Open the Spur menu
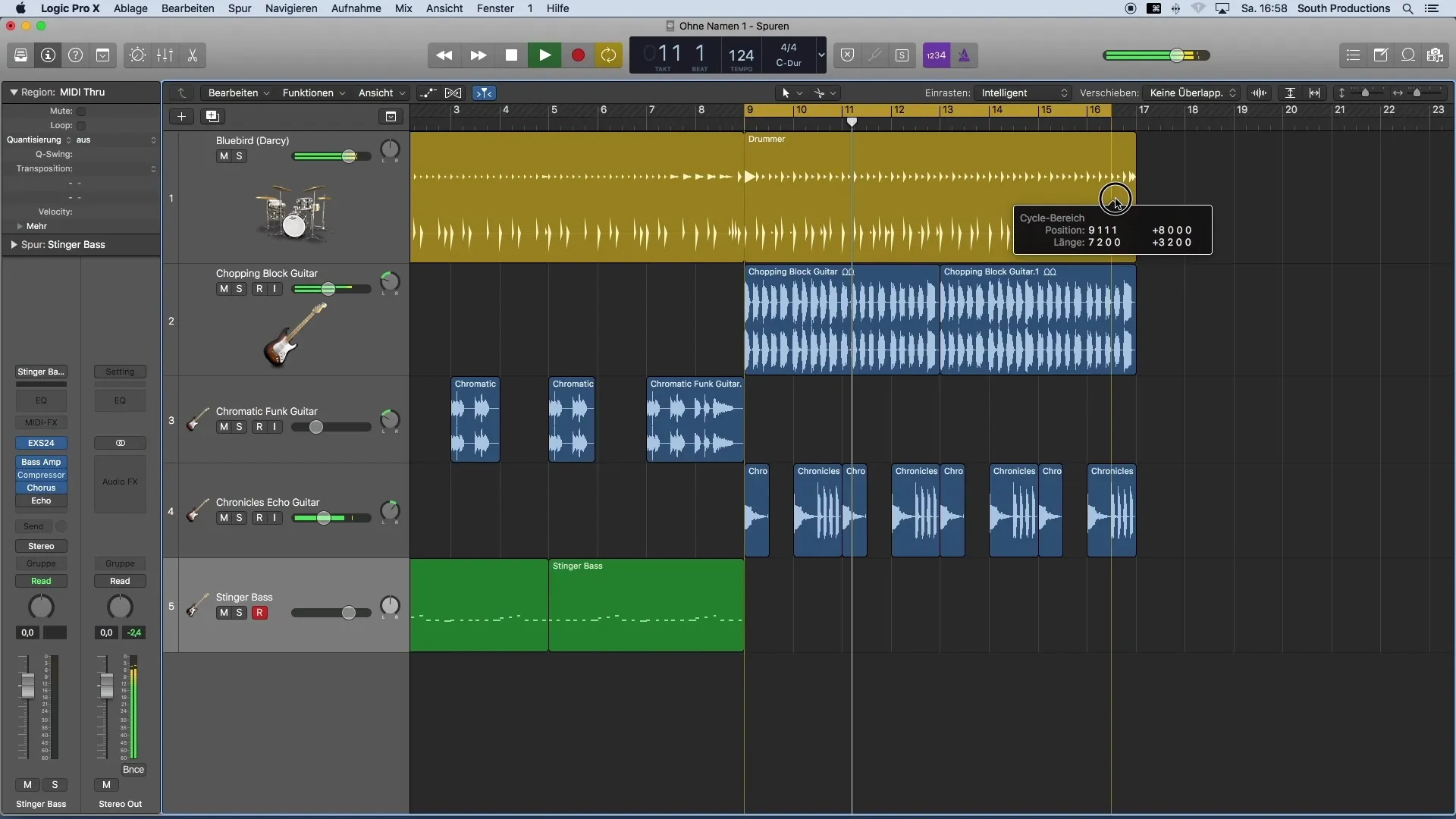This screenshot has height=819, width=1456. tap(240, 8)
